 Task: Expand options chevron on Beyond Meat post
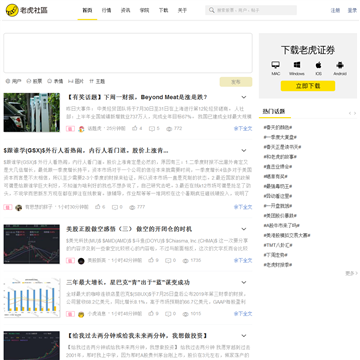[x=244, y=97]
